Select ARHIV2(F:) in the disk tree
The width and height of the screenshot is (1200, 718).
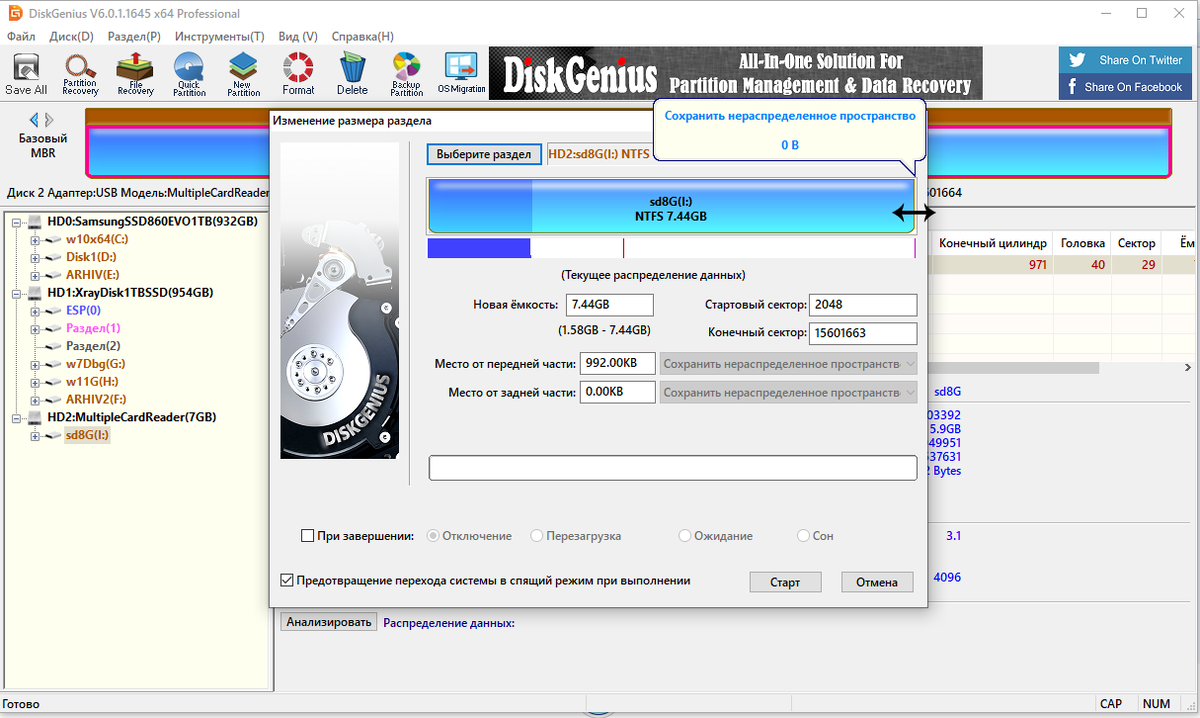pyautogui.click(x=96, y=399)
